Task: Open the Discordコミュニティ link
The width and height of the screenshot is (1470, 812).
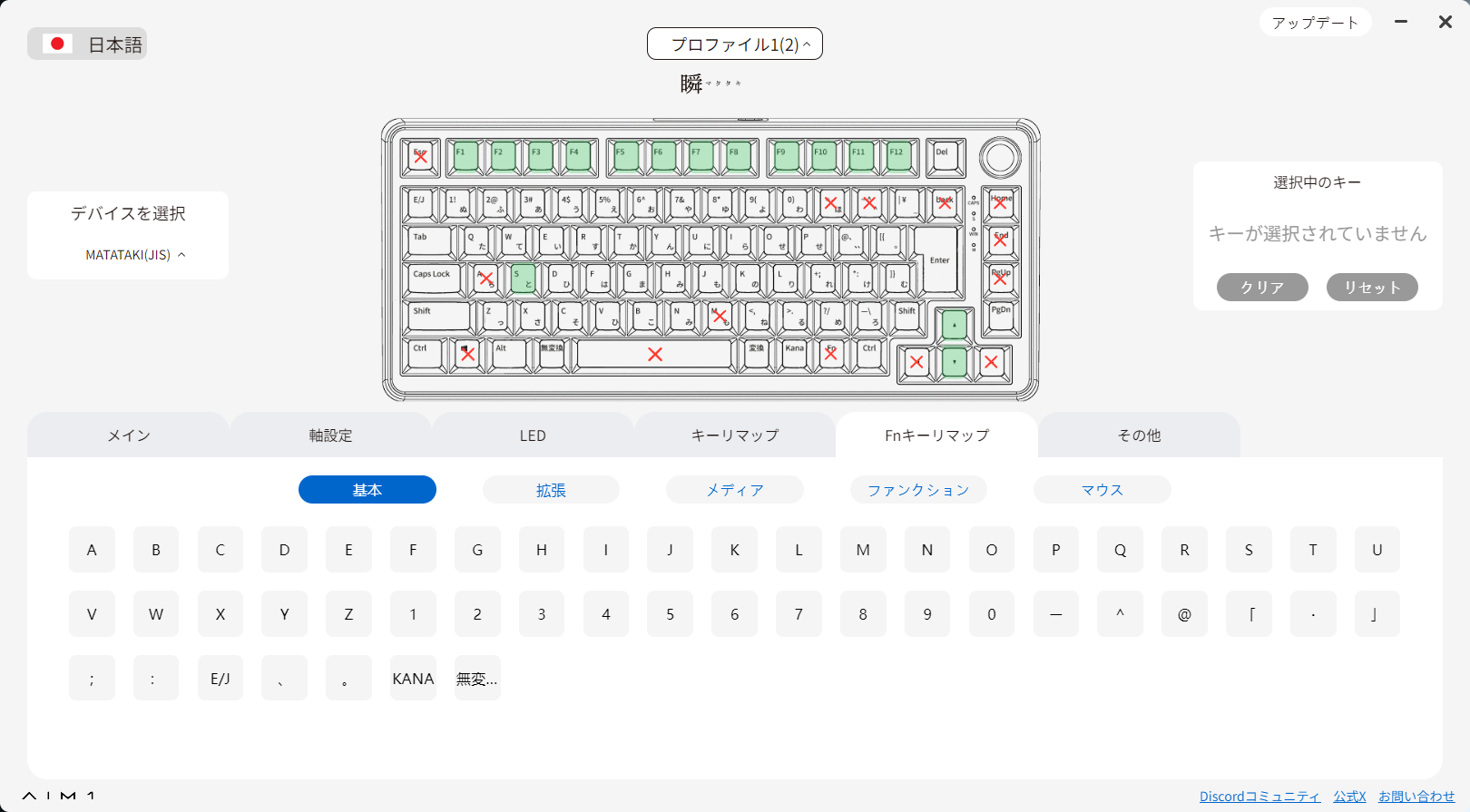Action: (x=1259, y=796)
